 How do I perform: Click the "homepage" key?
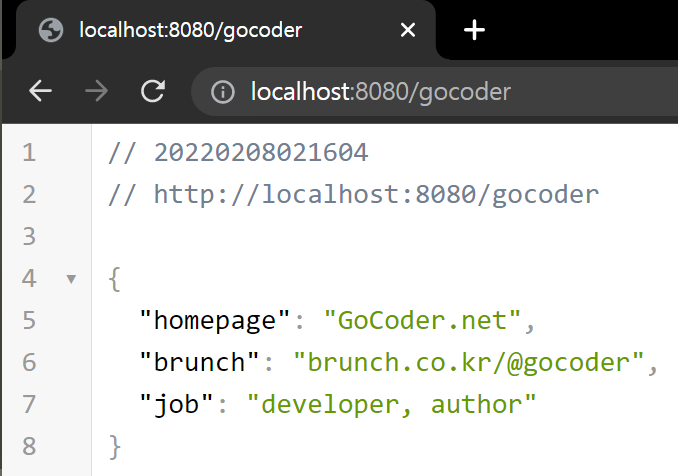point(214,320)
